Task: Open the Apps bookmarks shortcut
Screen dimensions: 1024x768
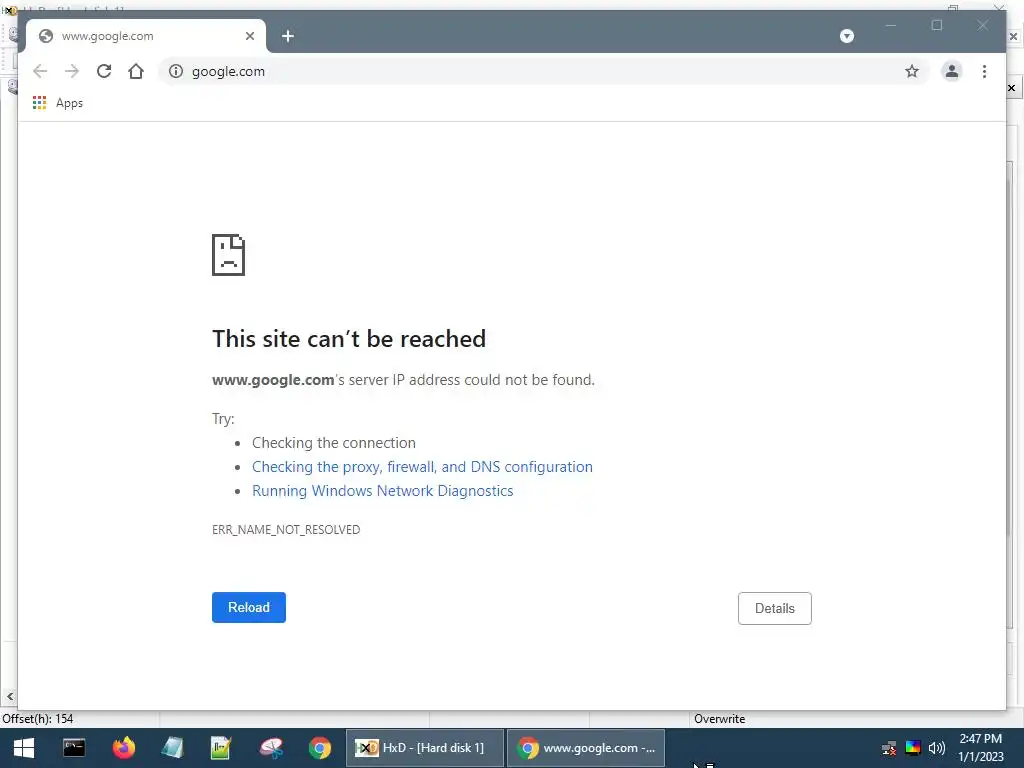Action: point(58,103)
